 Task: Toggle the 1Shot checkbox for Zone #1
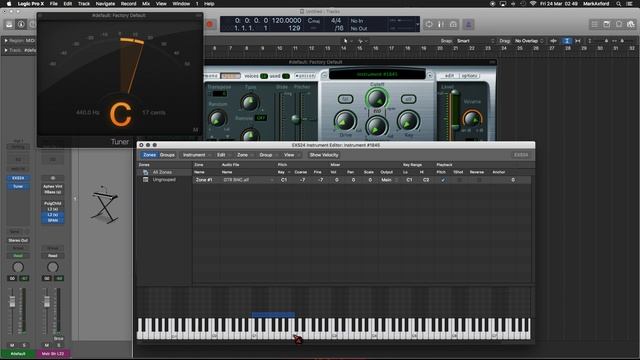[x=459, y=180]
